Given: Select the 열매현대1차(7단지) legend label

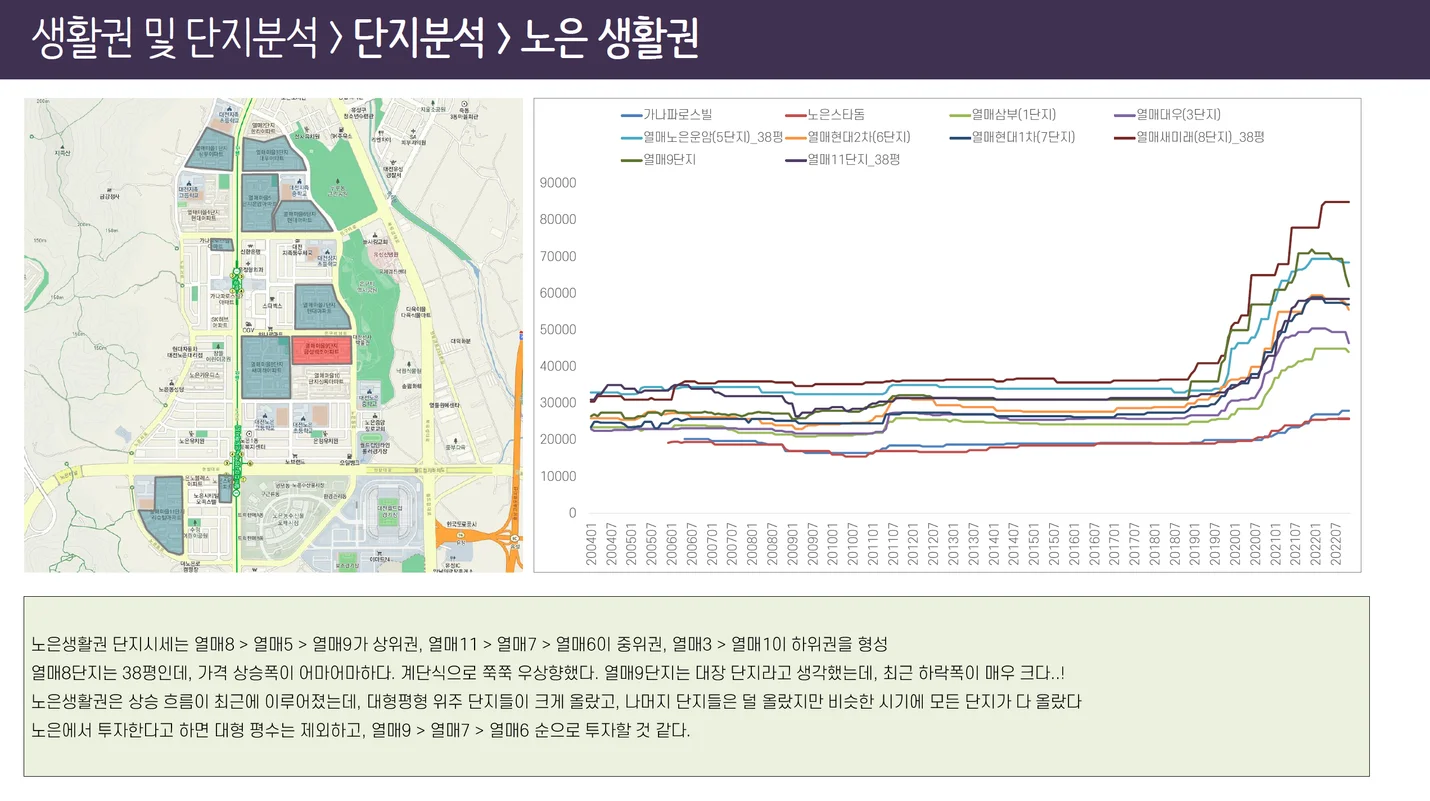Looking at the screenshot, I should pos(1023,137).
